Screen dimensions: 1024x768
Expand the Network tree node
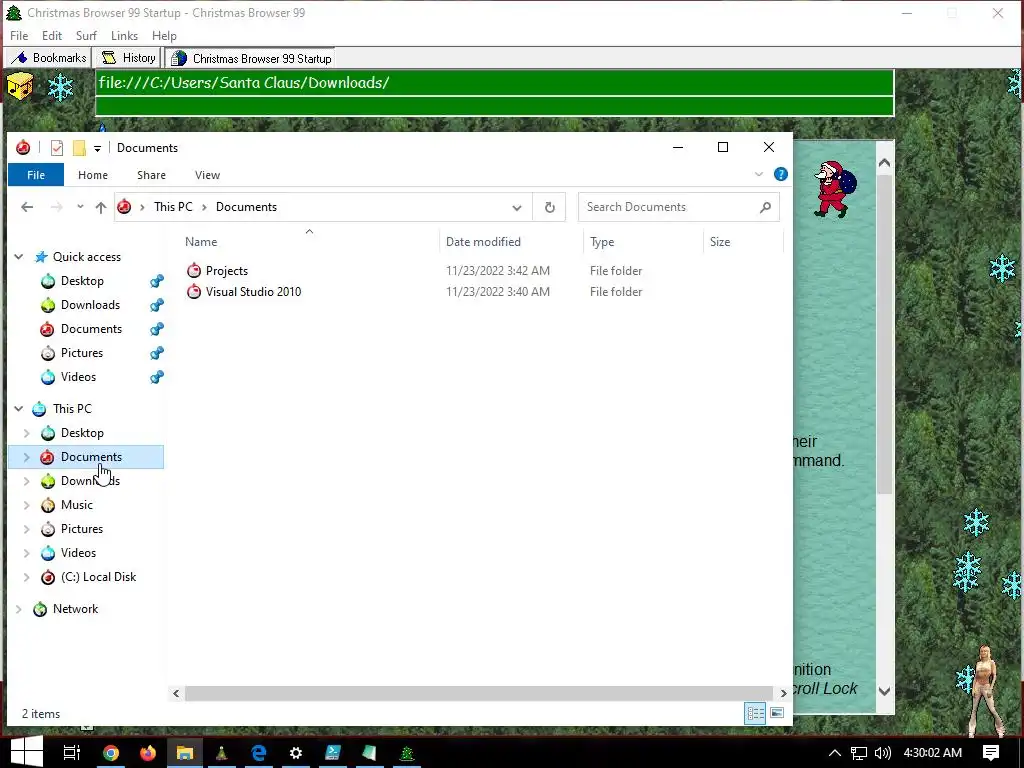[18, 609]
